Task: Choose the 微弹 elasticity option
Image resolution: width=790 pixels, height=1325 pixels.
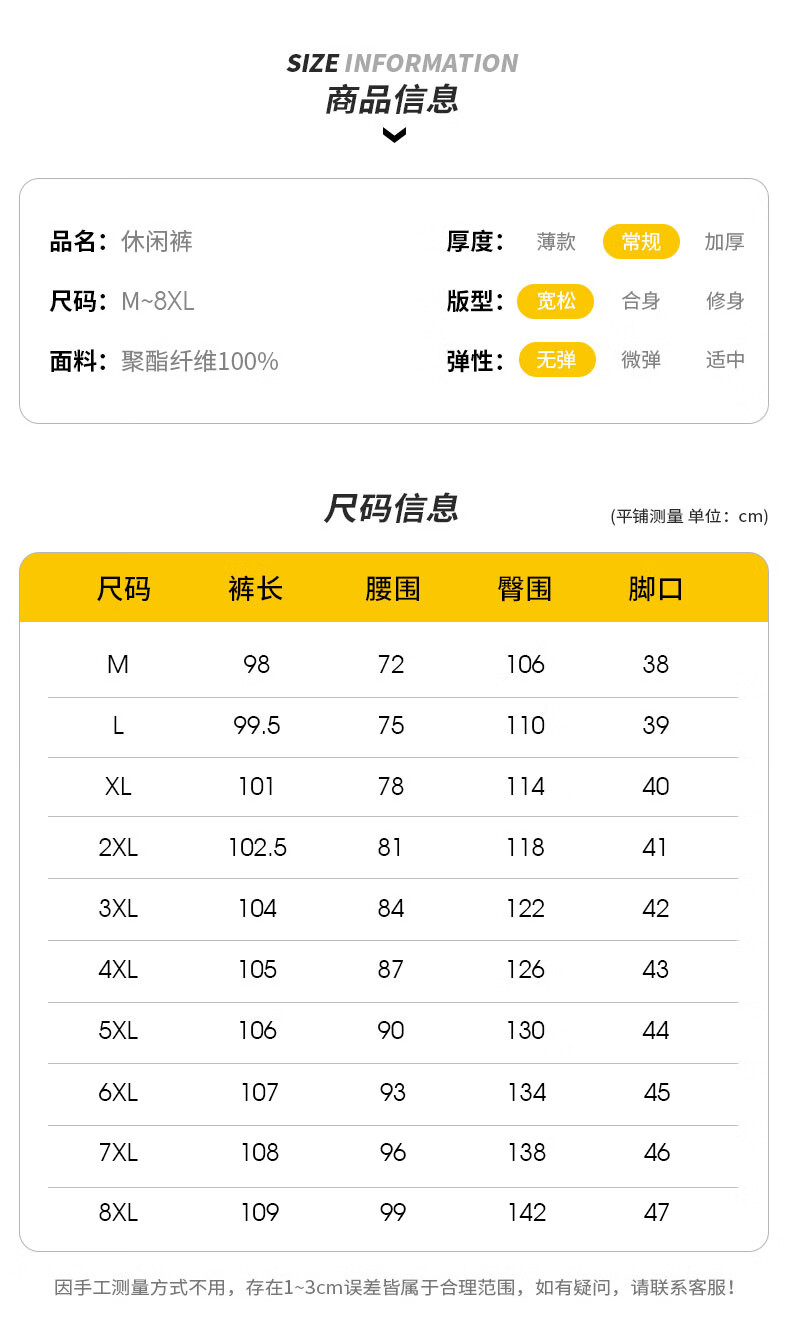Action: [x=641, y=360]
